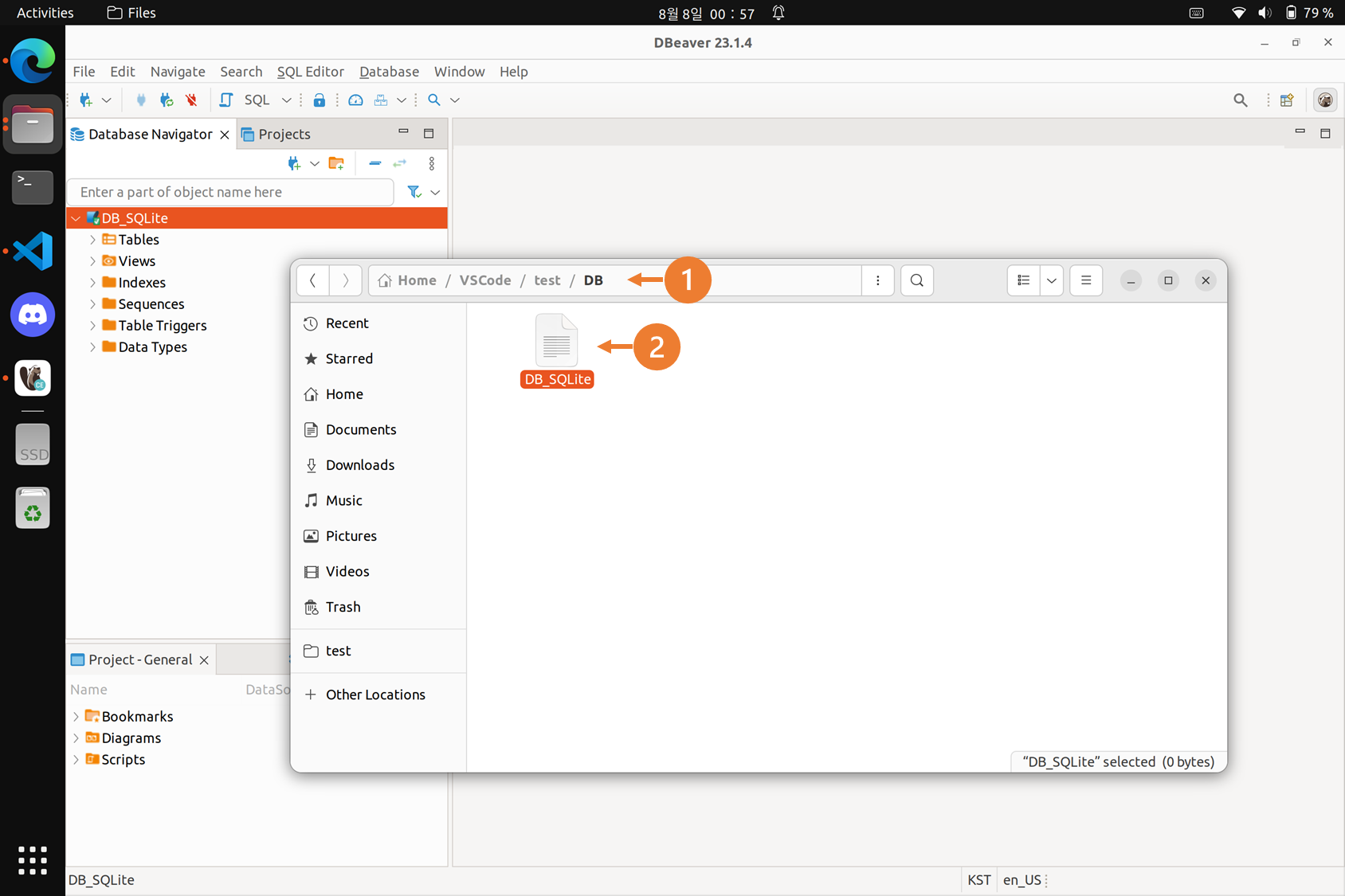This screenshot has height=896, width=1345.
Task: Click the boxes icon right of the gauge
Action: (x=381, y=100)
